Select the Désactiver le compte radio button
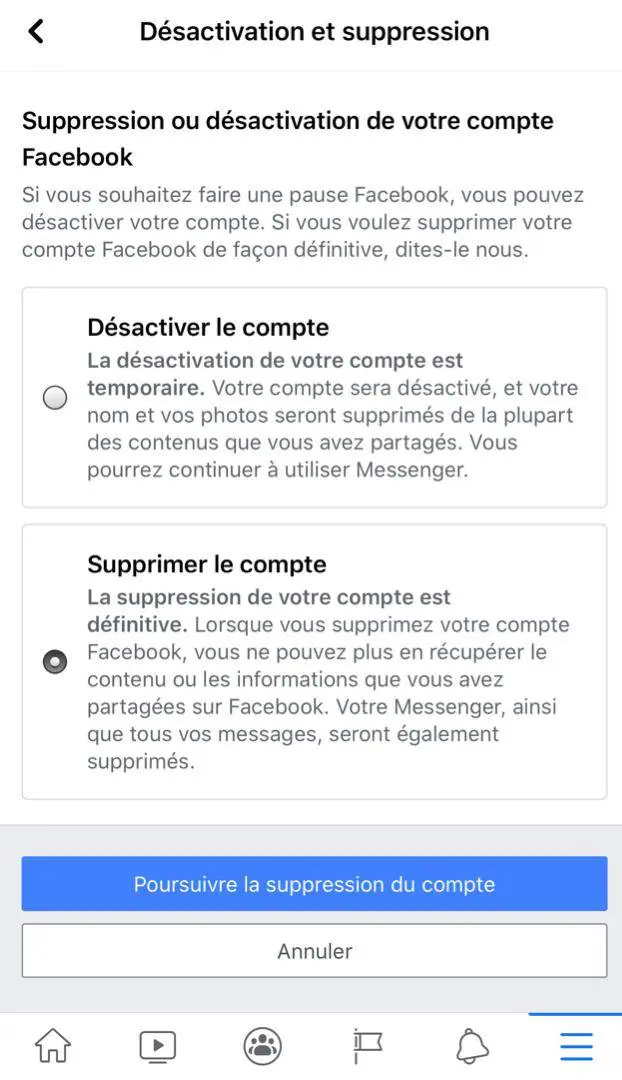This screenshot has height=1080, width=622. point(56,398)
